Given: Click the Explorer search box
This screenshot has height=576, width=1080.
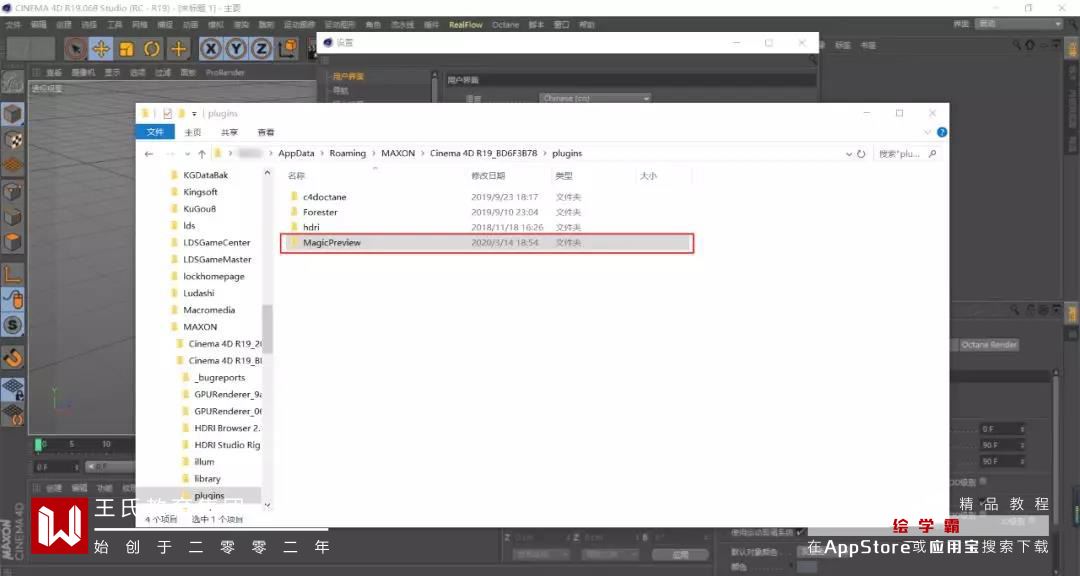Looking at the screenshot, I should pyautogui.click(x=908, y=154).
